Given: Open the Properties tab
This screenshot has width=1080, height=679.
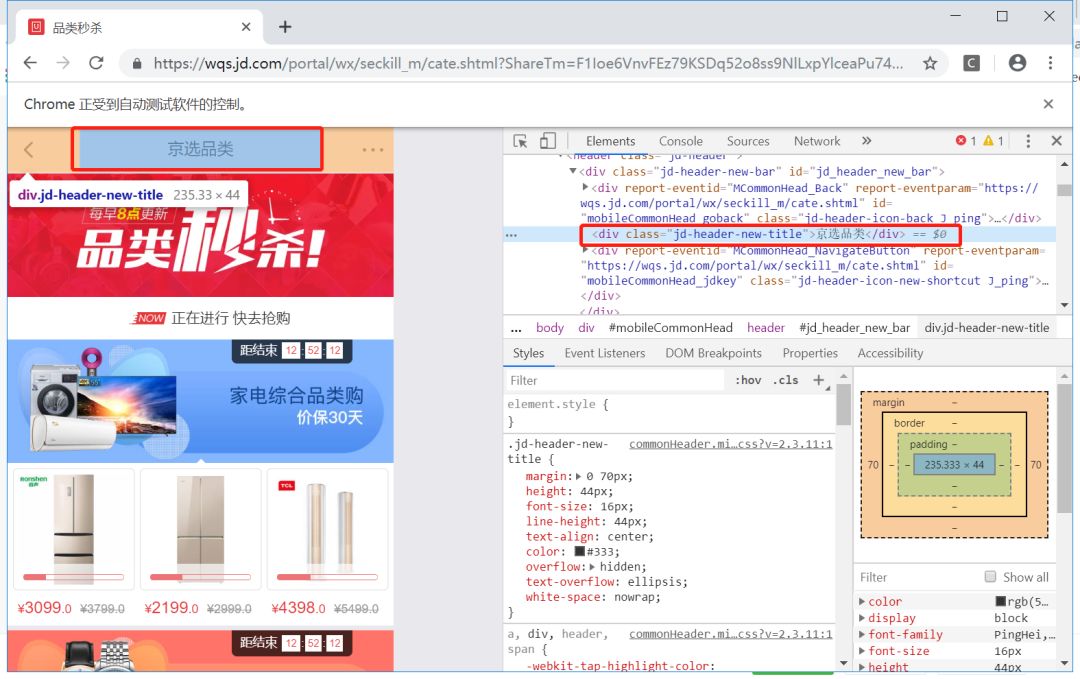Looking at the screenshot, I should coord(810,353).
